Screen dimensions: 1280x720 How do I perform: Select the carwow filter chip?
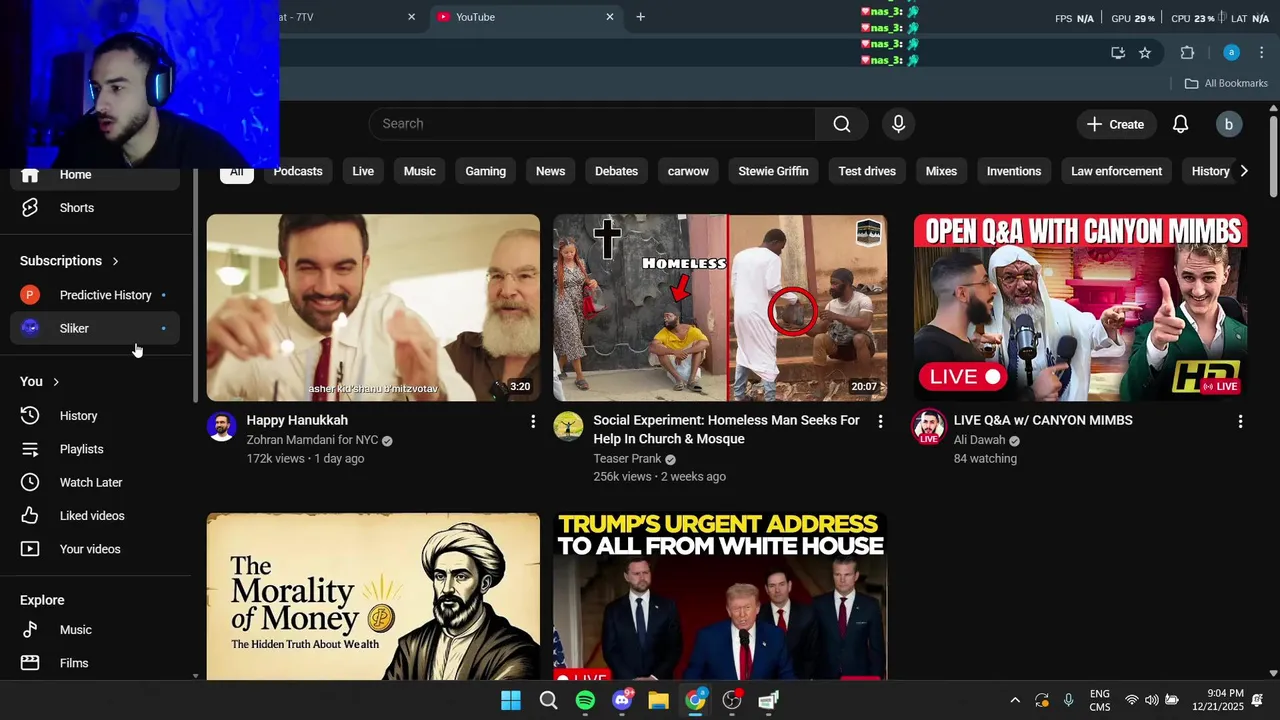click(x=688, y=171)
